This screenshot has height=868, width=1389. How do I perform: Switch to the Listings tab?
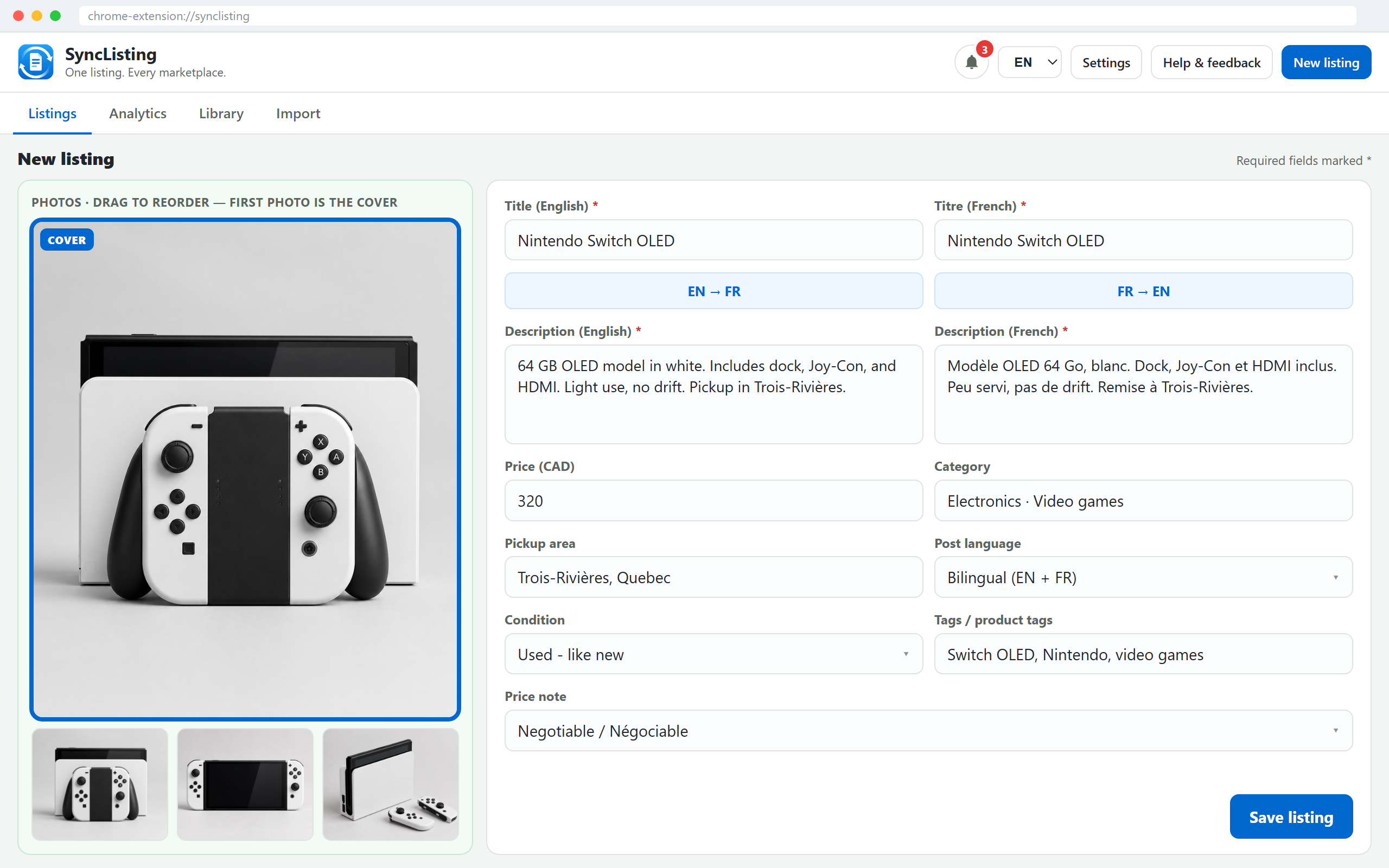coord(52,114)
